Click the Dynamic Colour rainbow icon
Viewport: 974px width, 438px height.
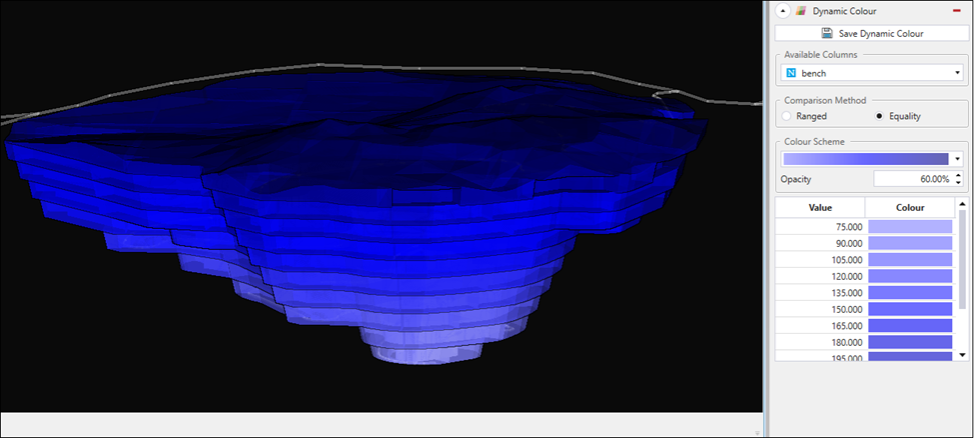(x=801, y=11)
